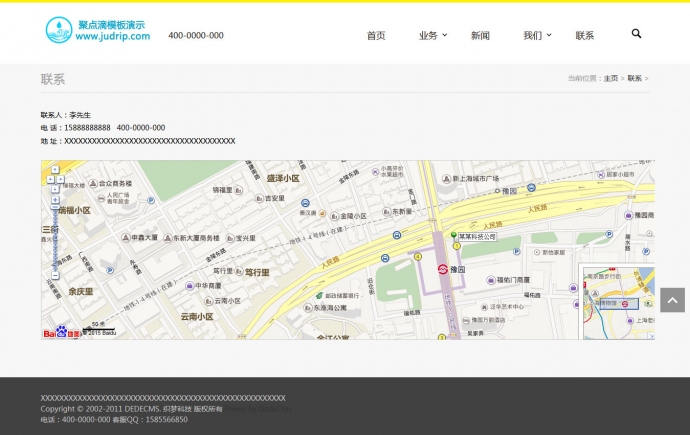This screenshot has width=690, height=435.
Task: Click the 人民广场青年旅舍 hostel icon
Action: click(101, 198)
